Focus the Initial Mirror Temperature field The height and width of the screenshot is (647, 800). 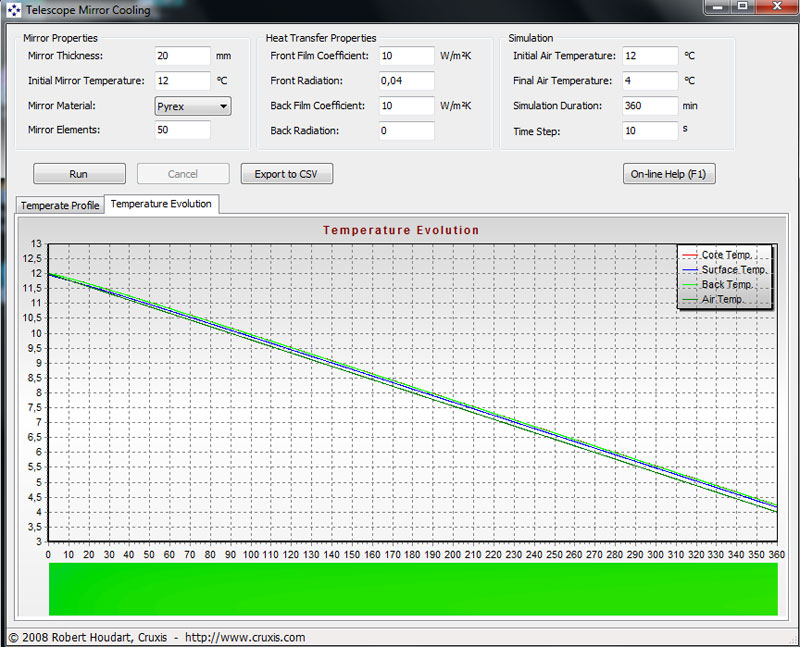point(182,81)
